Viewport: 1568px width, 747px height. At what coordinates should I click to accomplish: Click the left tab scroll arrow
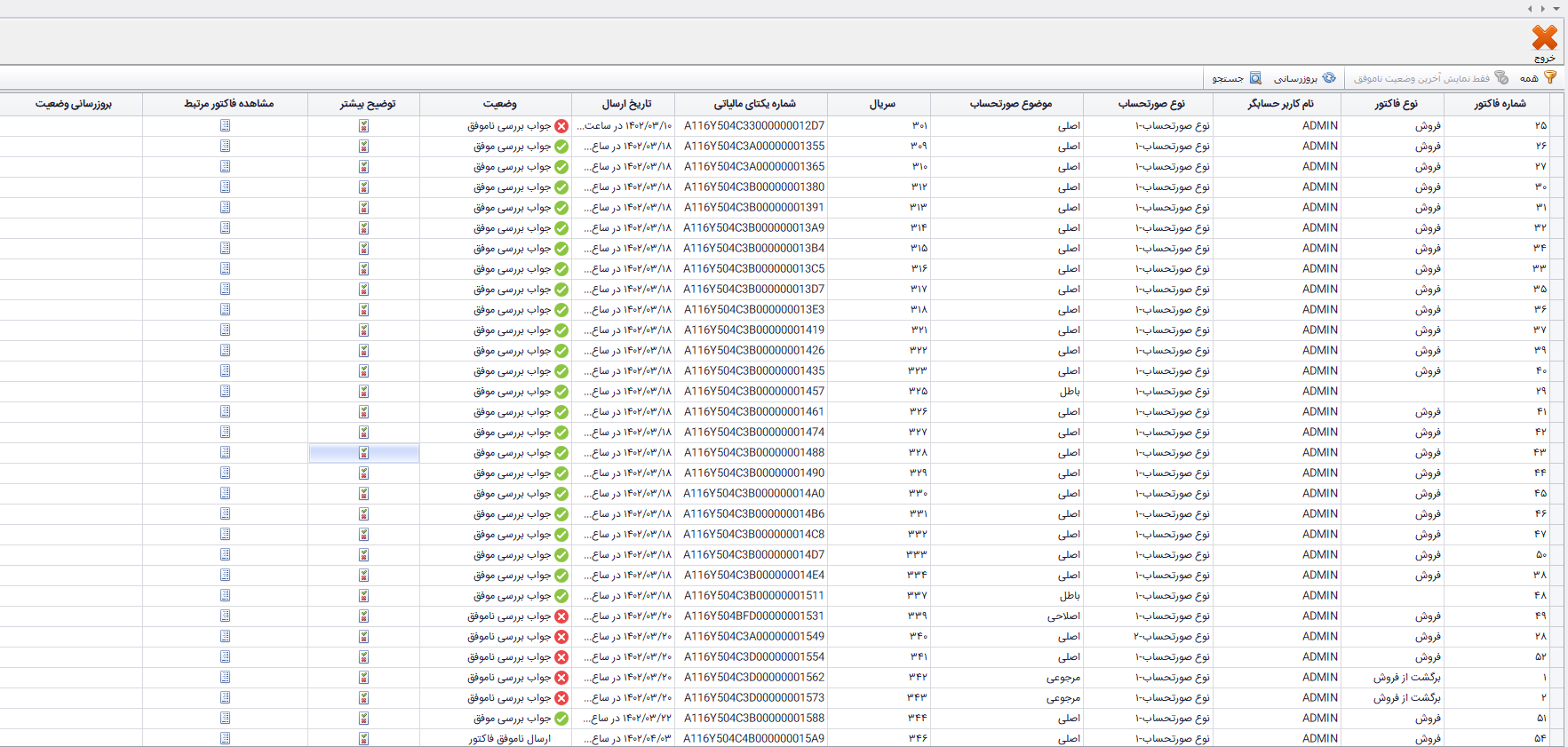[x=1530, y=8]
